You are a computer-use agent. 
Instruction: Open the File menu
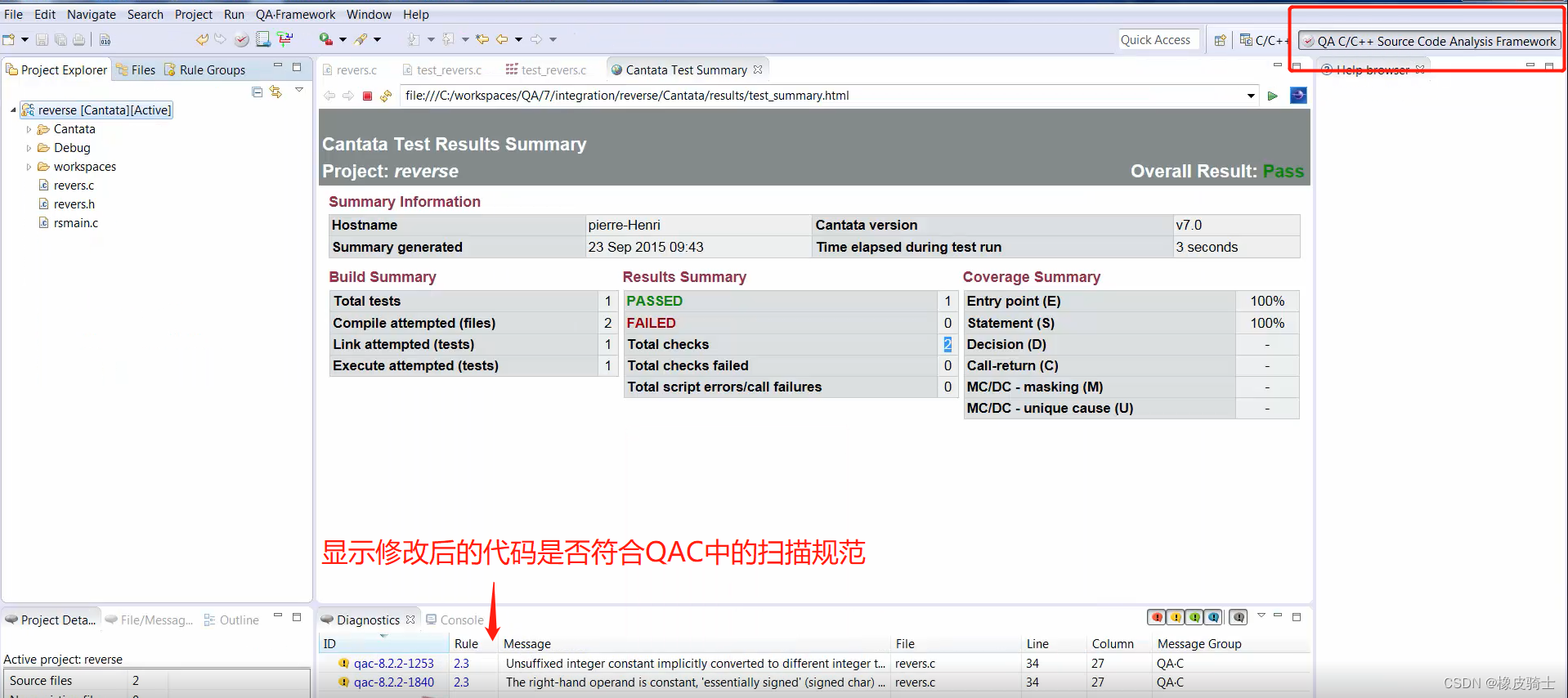point(14,14)
